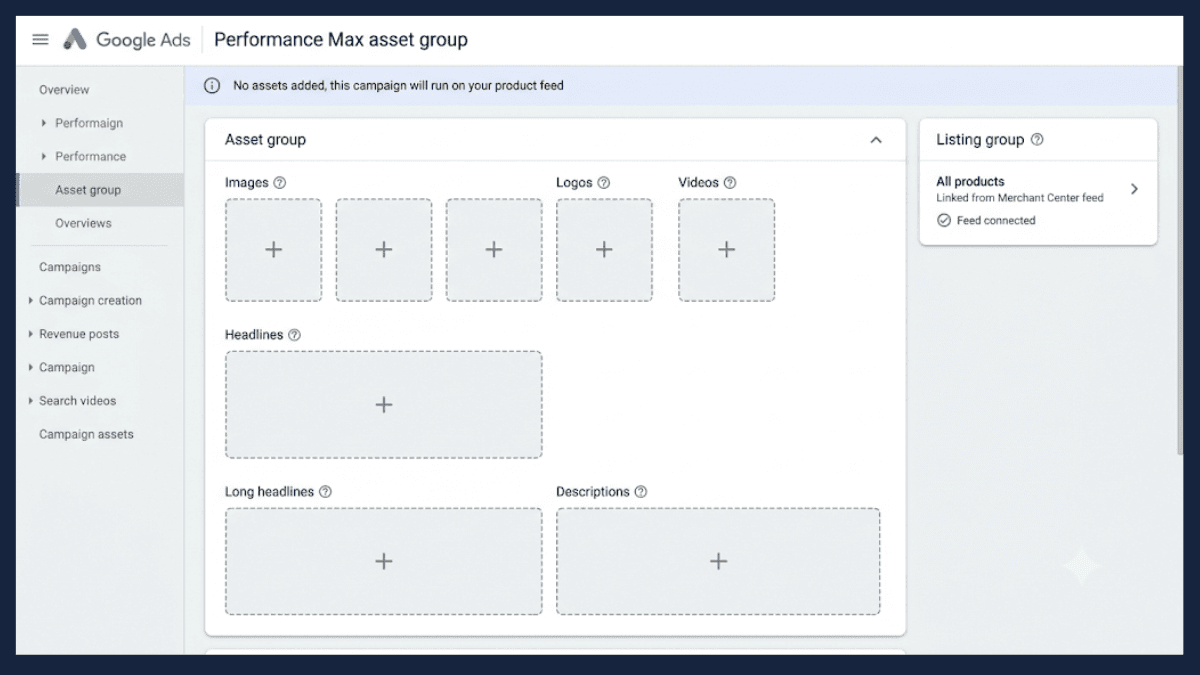Screen dimensions: 1200x675
Task: Click the Asset group card heading
Action: (x=265, y=140)
